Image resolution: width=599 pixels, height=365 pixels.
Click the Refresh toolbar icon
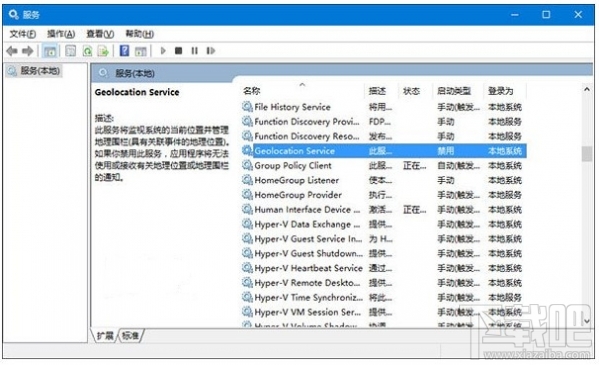tap(87, 51)
